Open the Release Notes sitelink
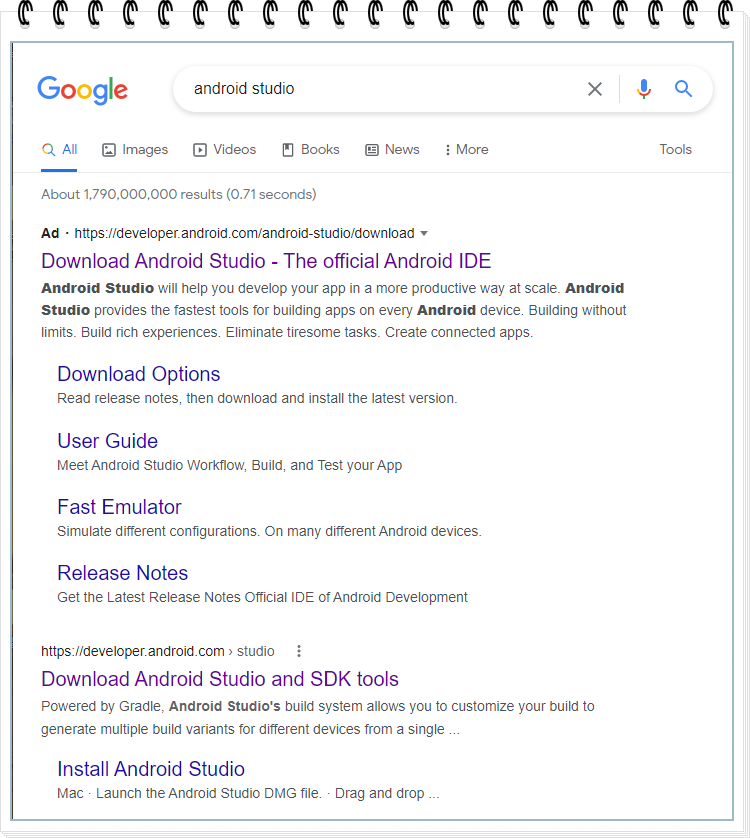 pos(122,573)
